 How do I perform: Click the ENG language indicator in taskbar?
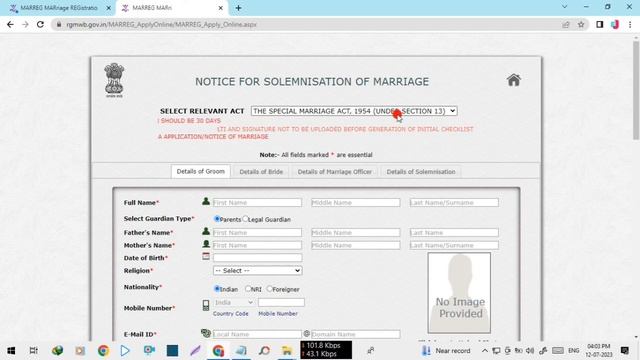[x=573, y=351]
